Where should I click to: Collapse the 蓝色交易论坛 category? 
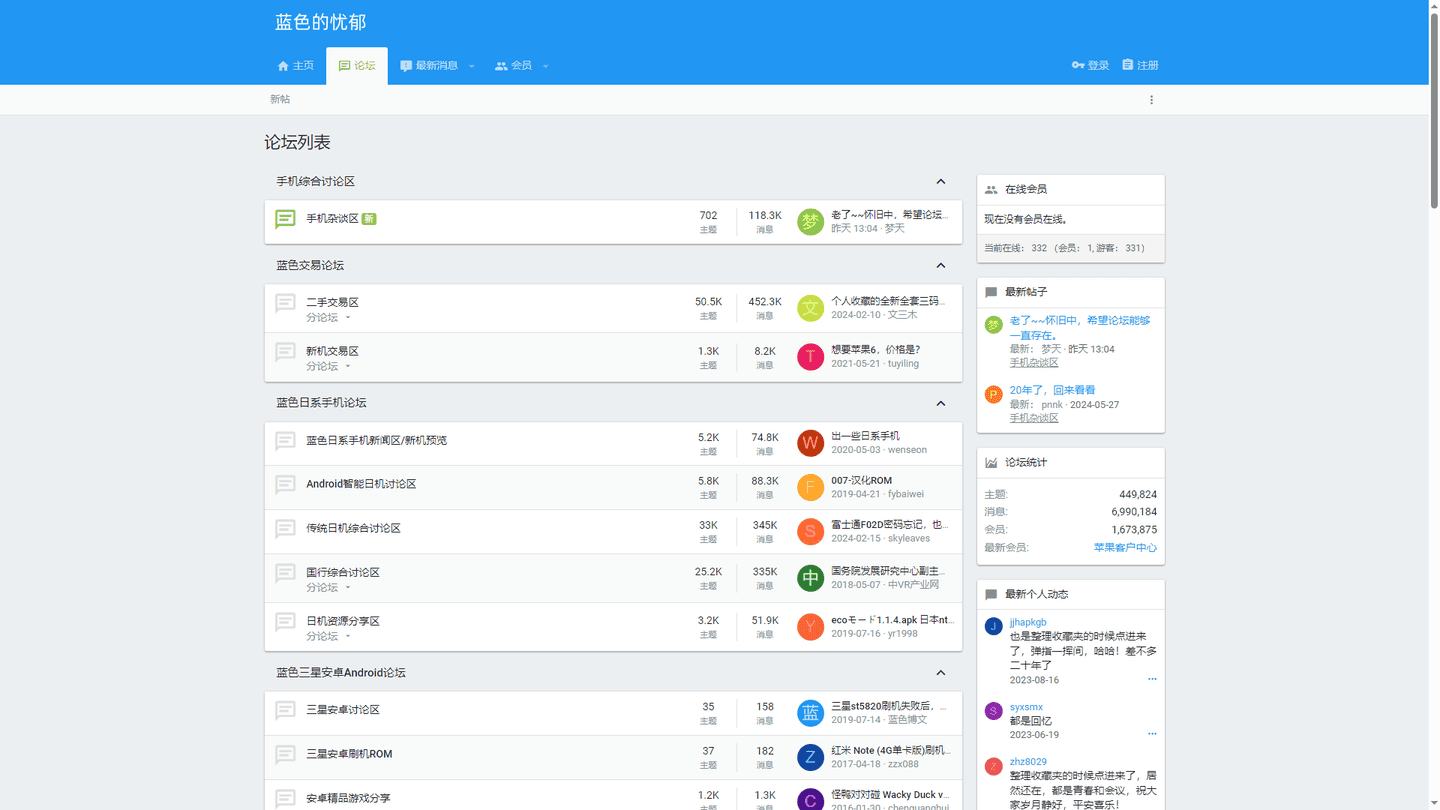[940, 266]
